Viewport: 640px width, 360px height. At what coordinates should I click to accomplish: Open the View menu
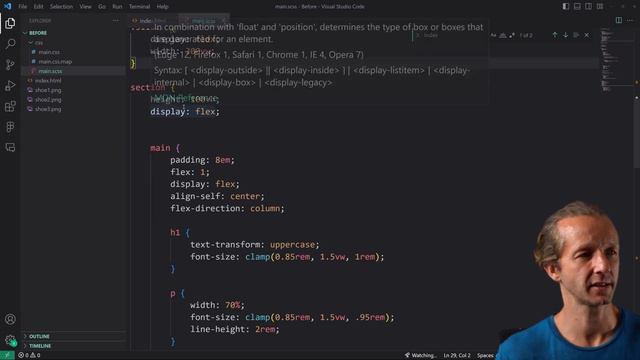[x=85, y=7]
